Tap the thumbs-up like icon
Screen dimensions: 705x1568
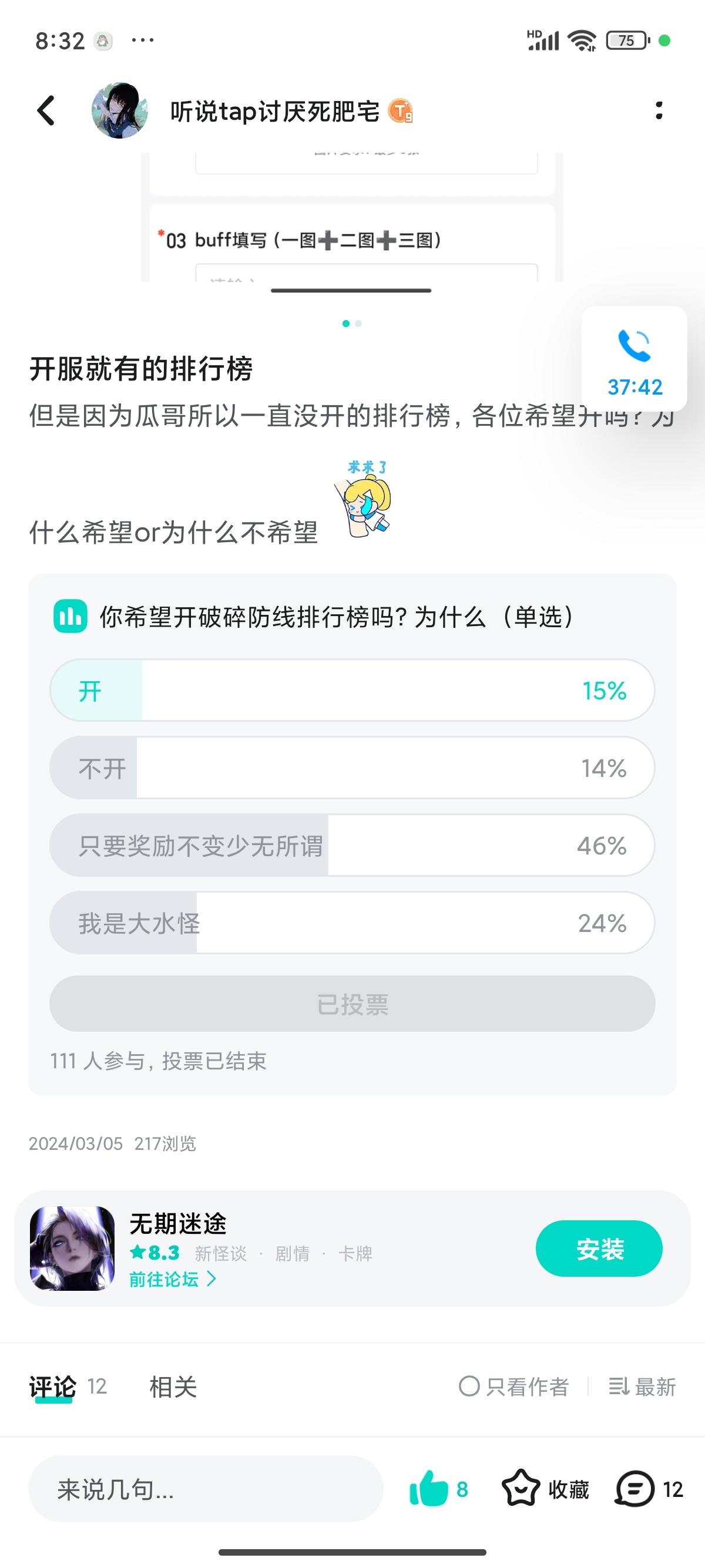tap(429, 1489)
